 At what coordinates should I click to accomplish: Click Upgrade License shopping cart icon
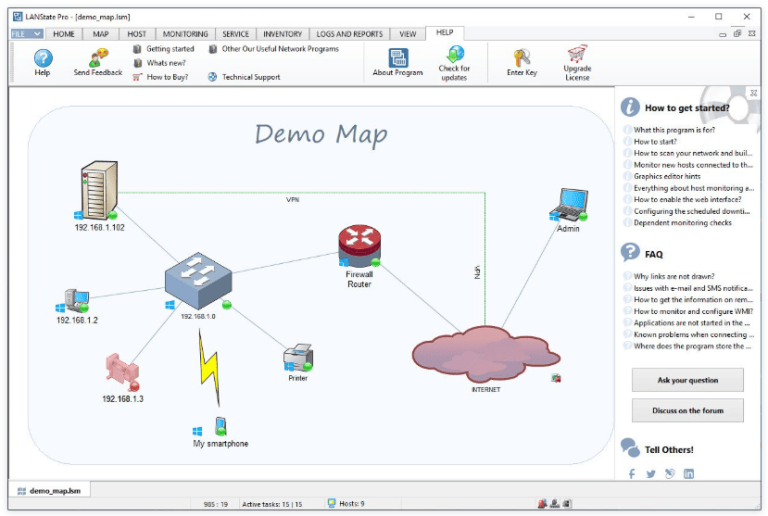point(577,54)
